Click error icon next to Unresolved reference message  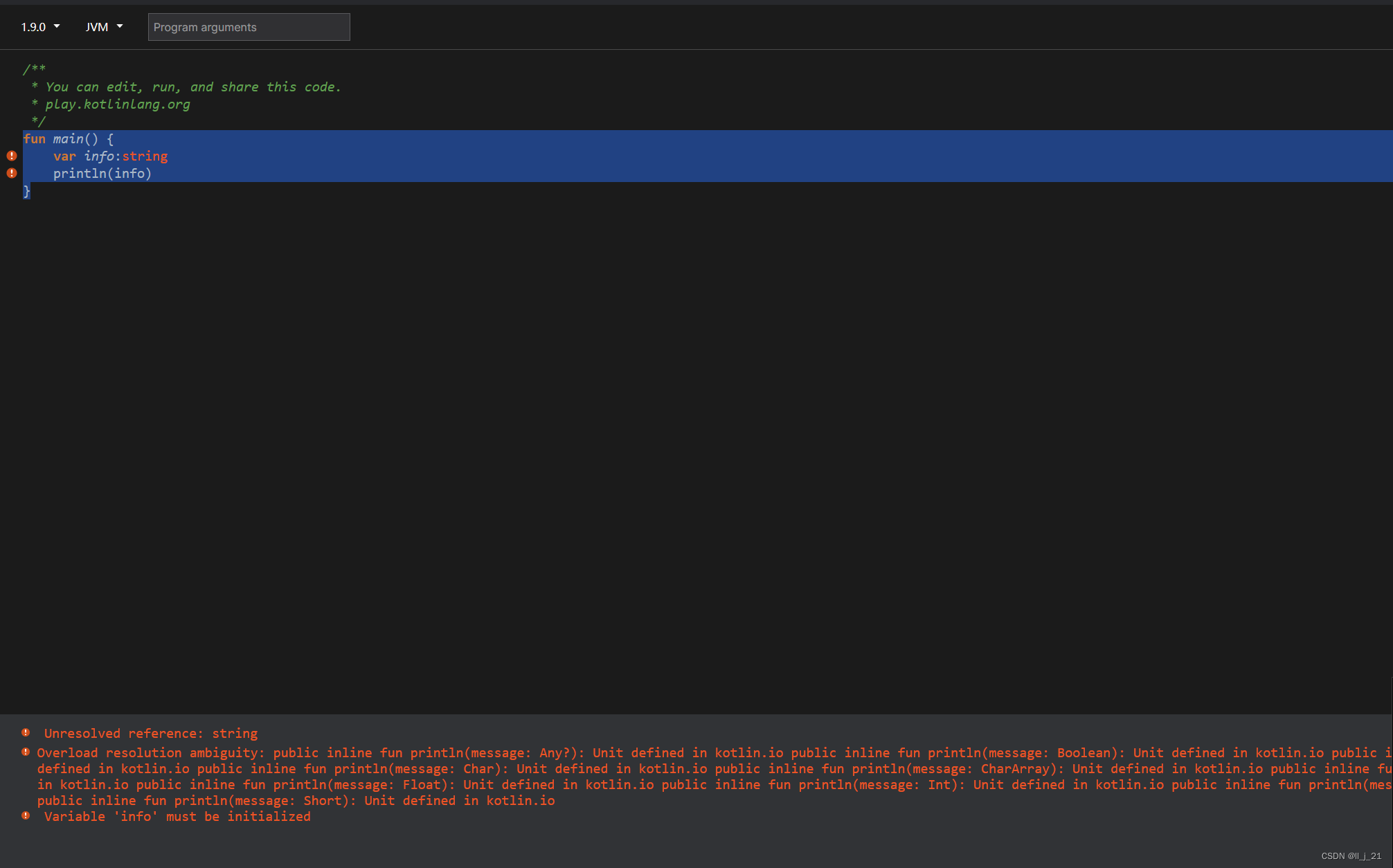click(26, 732)
